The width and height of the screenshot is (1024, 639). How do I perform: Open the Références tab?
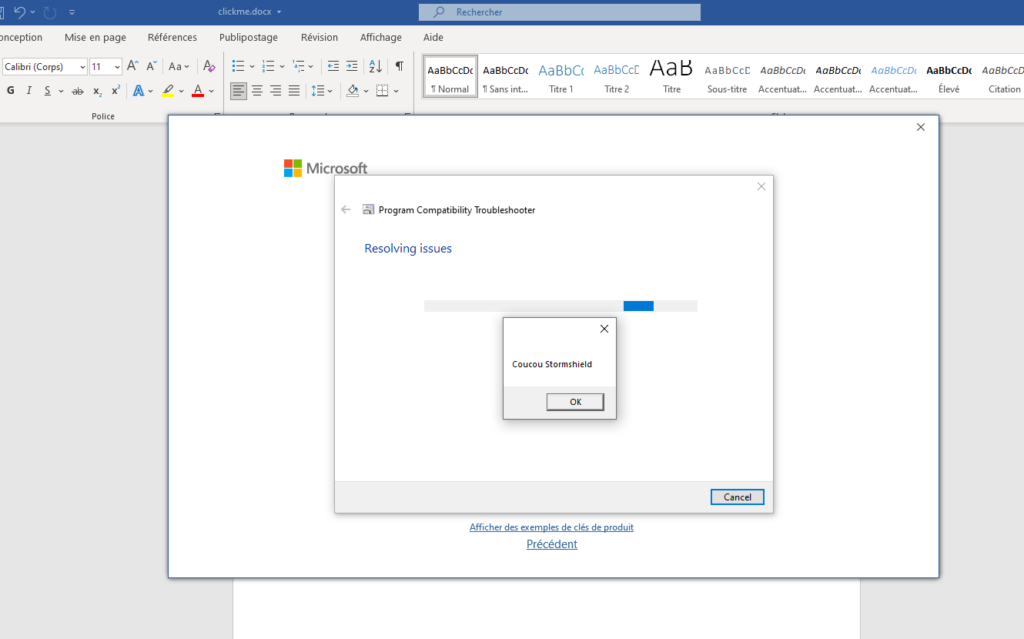172,37
